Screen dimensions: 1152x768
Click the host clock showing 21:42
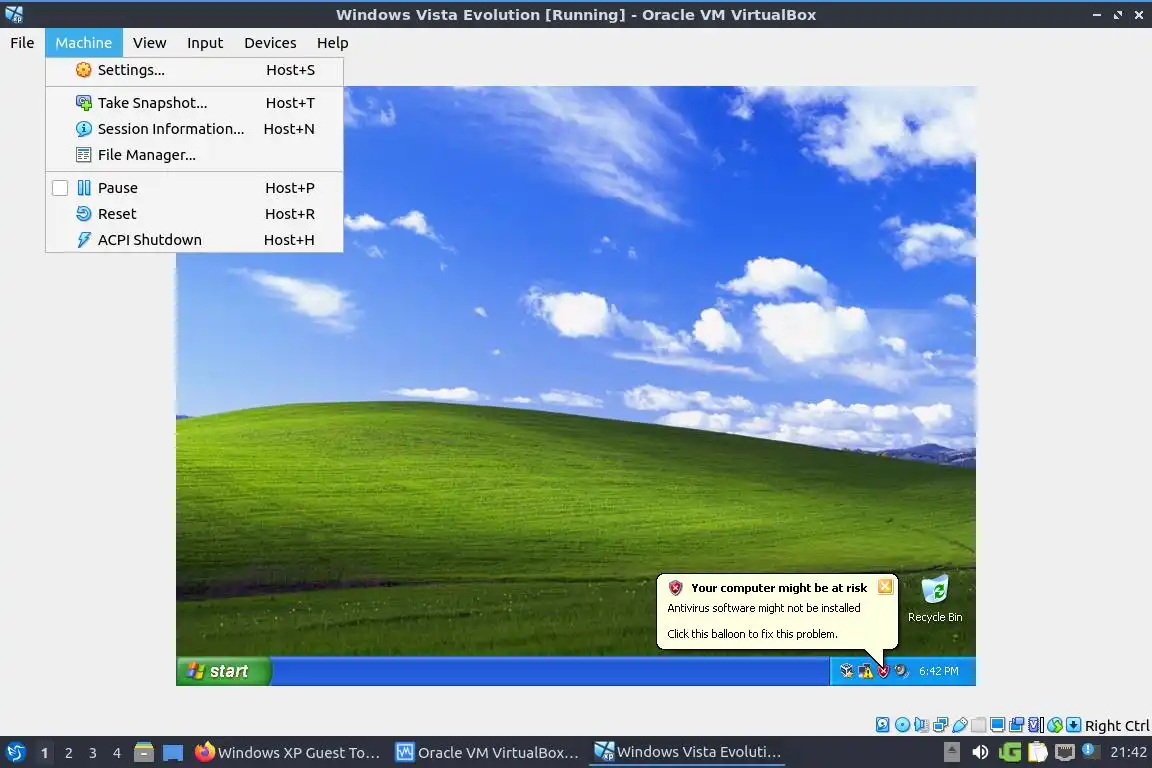[x=1128, y=752]
